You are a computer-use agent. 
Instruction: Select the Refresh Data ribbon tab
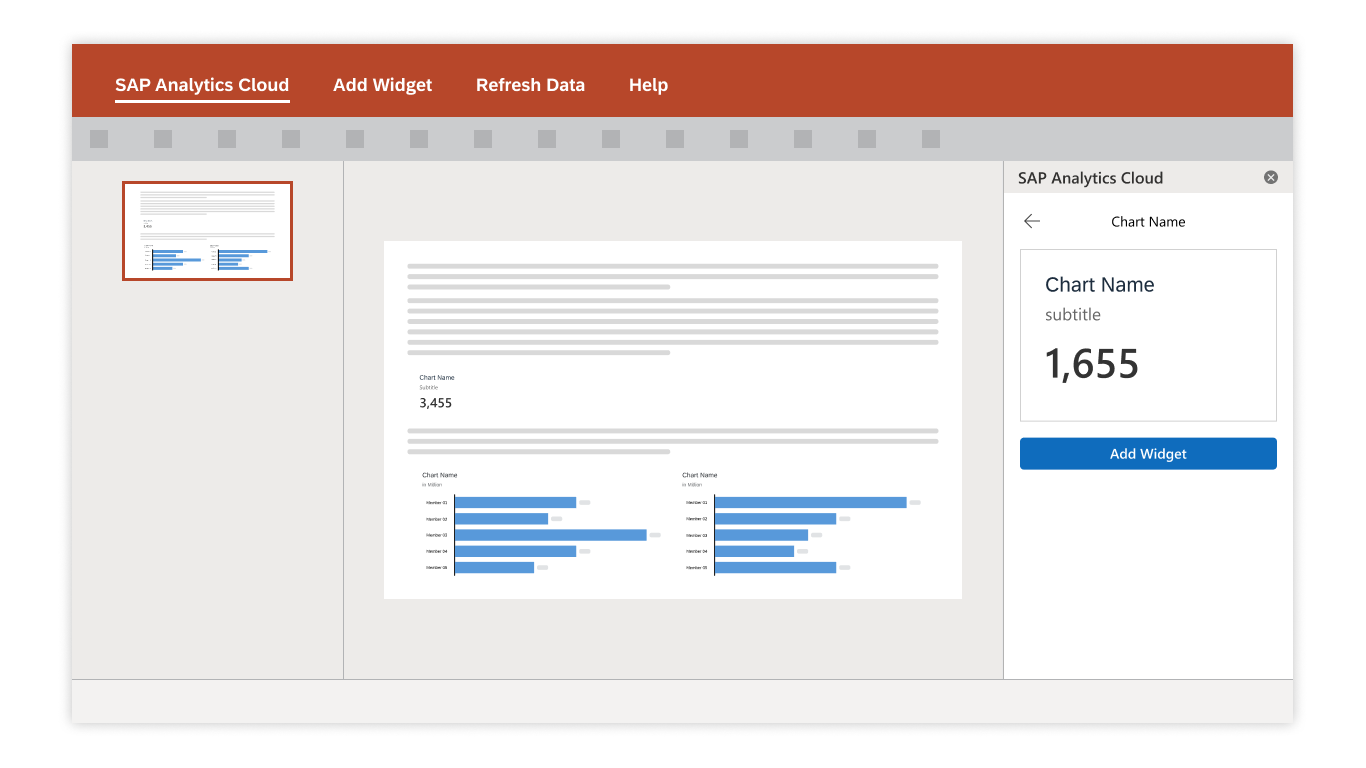tap(530, 85)
